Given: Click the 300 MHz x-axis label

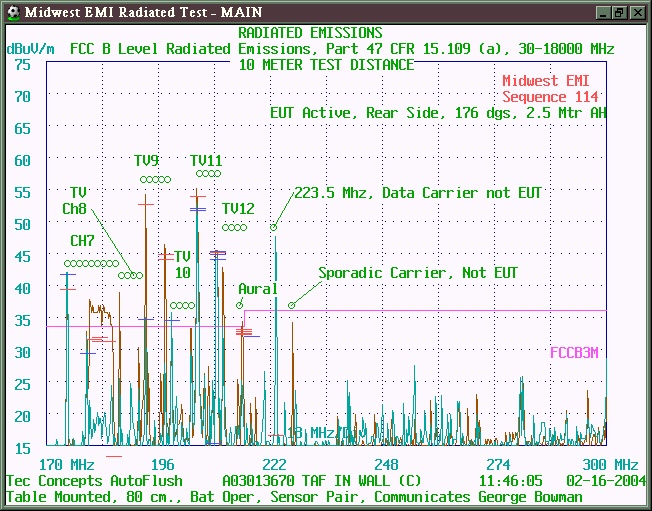Looking at the screenshot, I should pos(609,465).
